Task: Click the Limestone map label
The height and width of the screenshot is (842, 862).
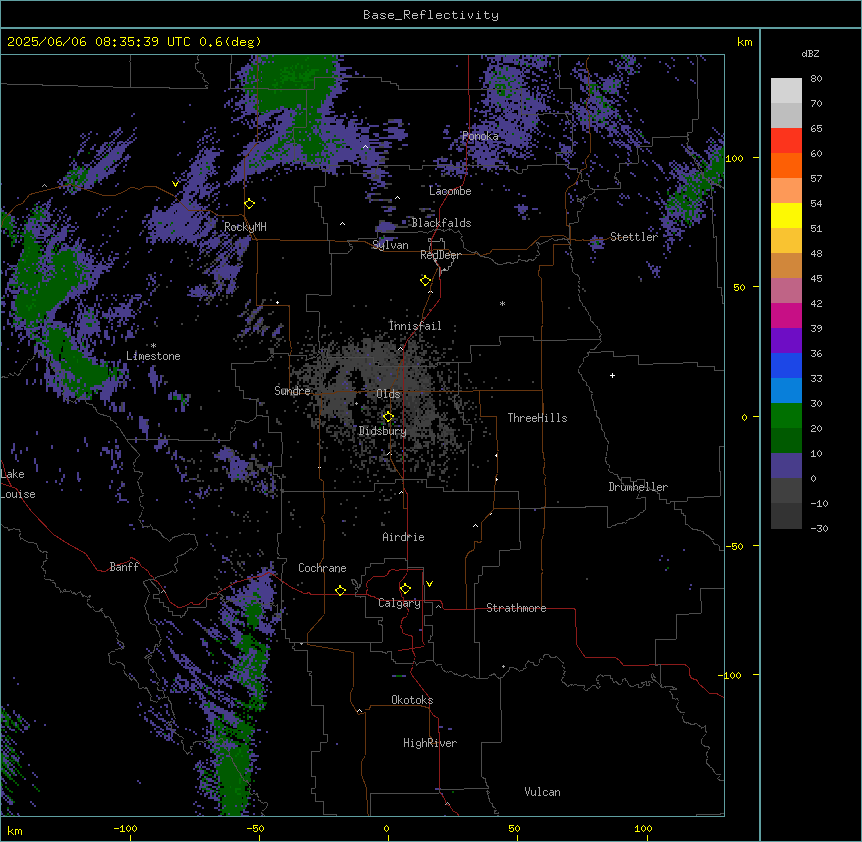Action: [x=153, y=356]
